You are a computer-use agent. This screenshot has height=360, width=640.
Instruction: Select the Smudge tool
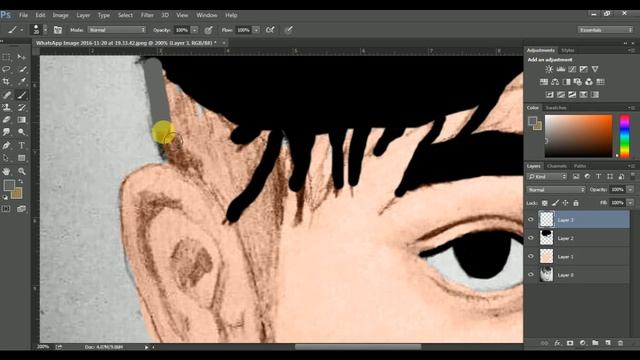click(x=6, y=132)
